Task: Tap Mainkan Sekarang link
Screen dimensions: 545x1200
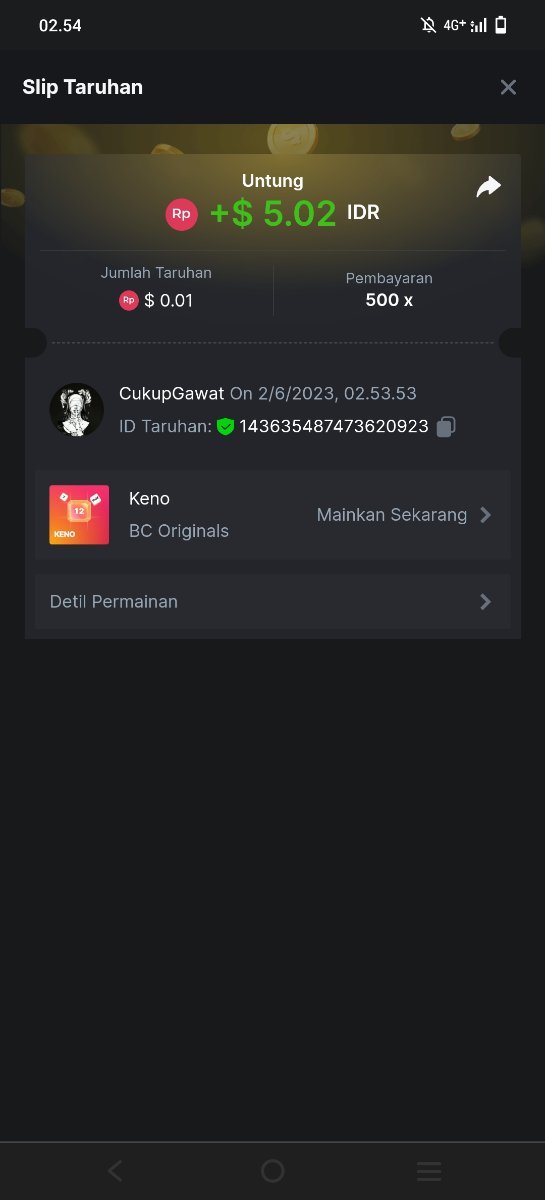Action: point(392,515)
